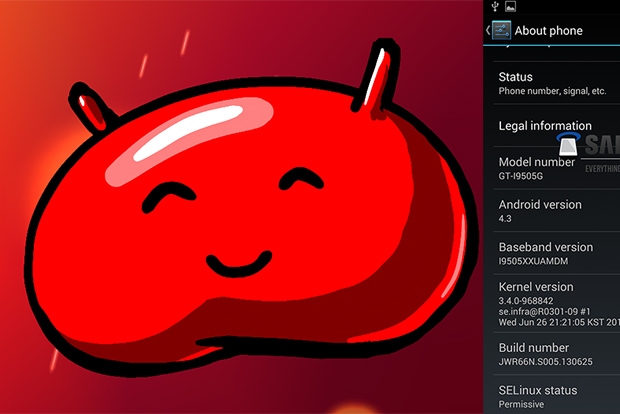Select the se.infra@R0301-09 #1 line
The width and height of the screenshot is (620, 414).
tap(544, 311)
